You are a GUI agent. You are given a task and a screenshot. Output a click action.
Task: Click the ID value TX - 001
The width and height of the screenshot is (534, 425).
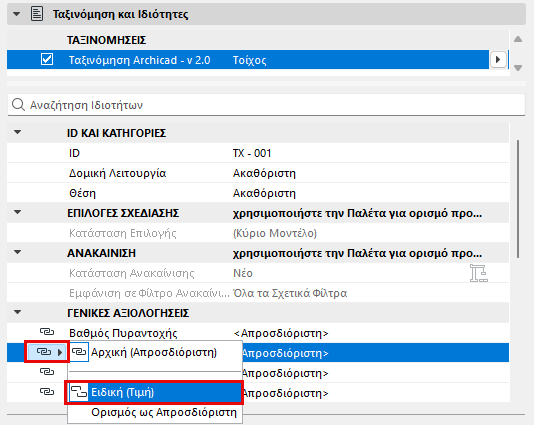tap(252, 153)
